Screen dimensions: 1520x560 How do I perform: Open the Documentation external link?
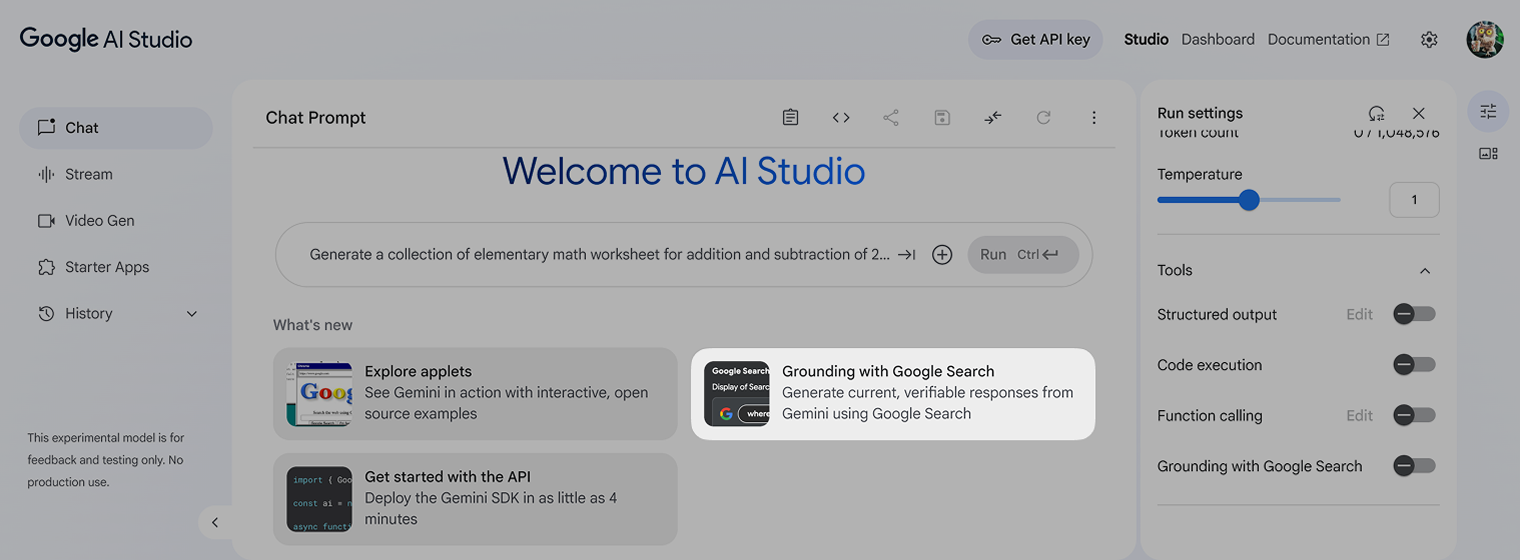pyautogui.click(x=1328, y=39)
